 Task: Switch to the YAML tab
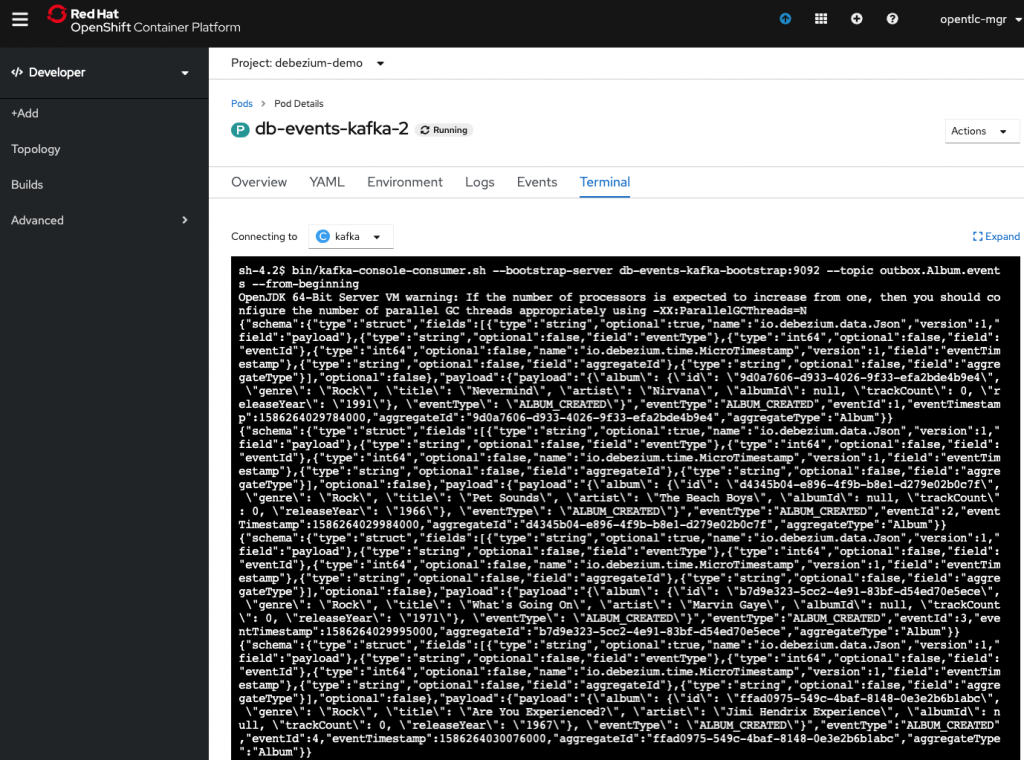coord(326,182)
